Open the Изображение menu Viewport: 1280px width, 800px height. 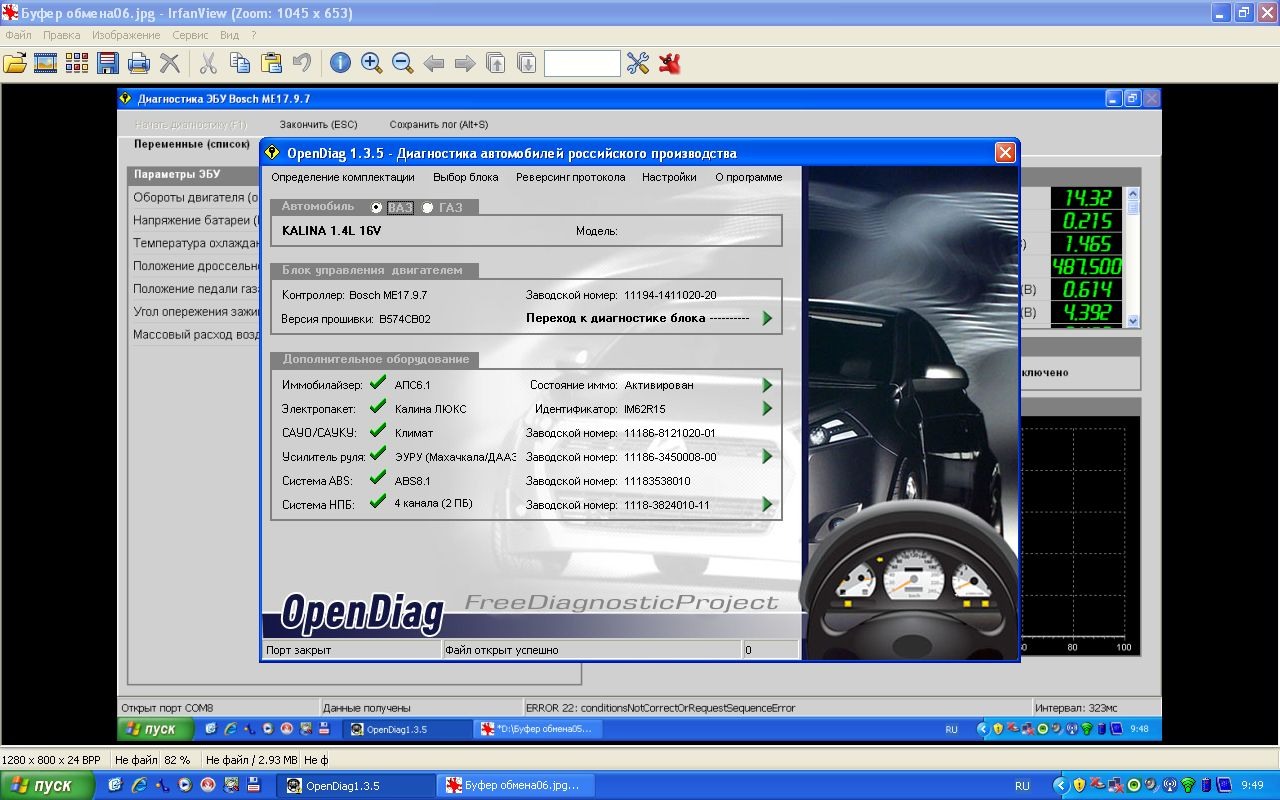[x=126, y=35]
